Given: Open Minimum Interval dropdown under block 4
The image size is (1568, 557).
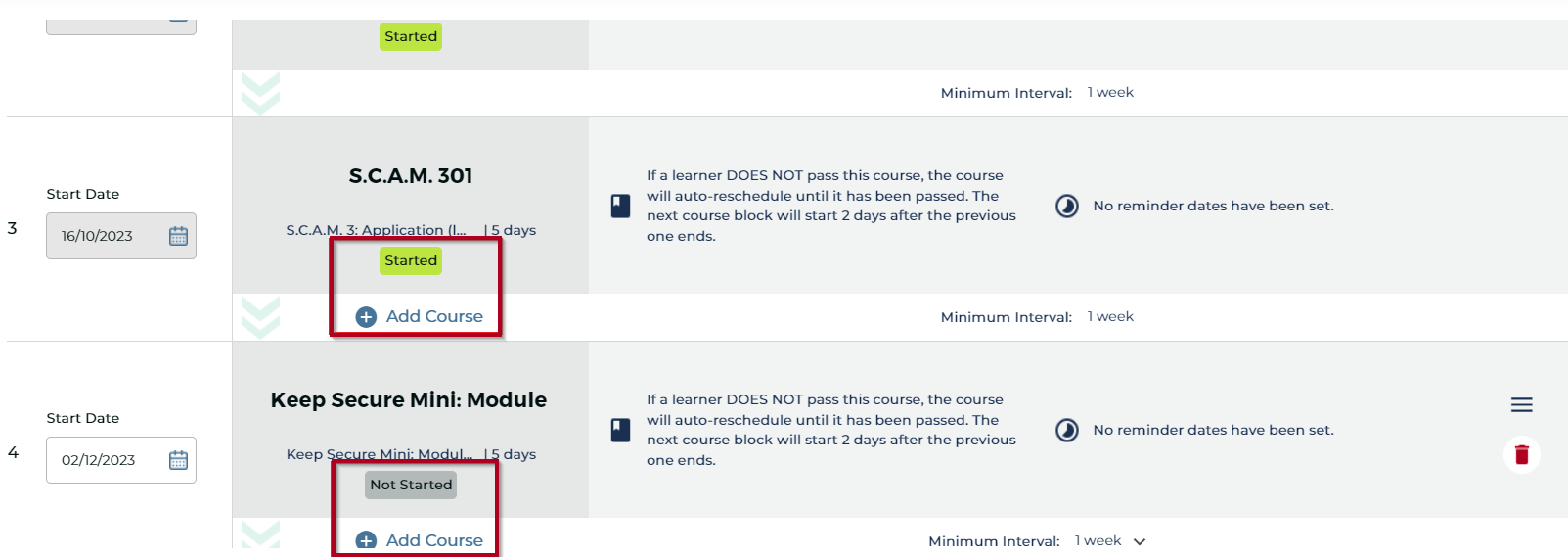Looking at the screenshot, I should click(1139, 541).
